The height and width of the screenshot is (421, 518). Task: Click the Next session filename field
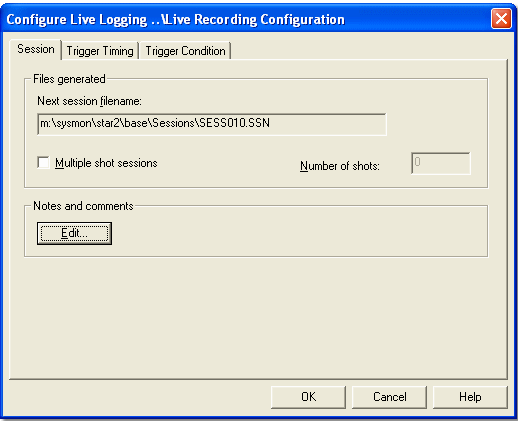click(x=212, y=124)
